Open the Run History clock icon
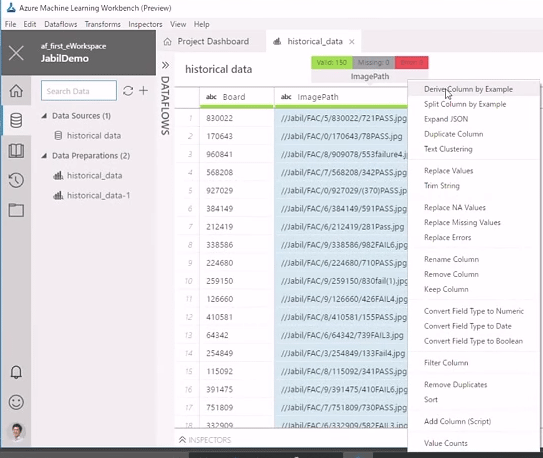 pos(16,180)
